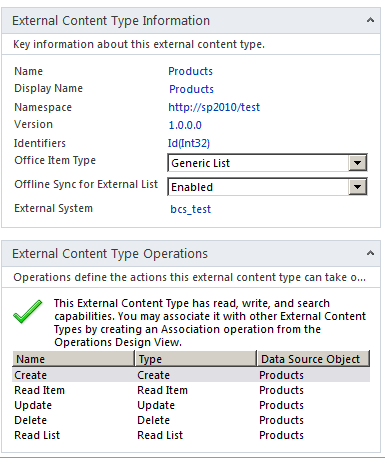Click the green checkmark status icon
Viewport: 385px width, 458px height.
[28, 311]
